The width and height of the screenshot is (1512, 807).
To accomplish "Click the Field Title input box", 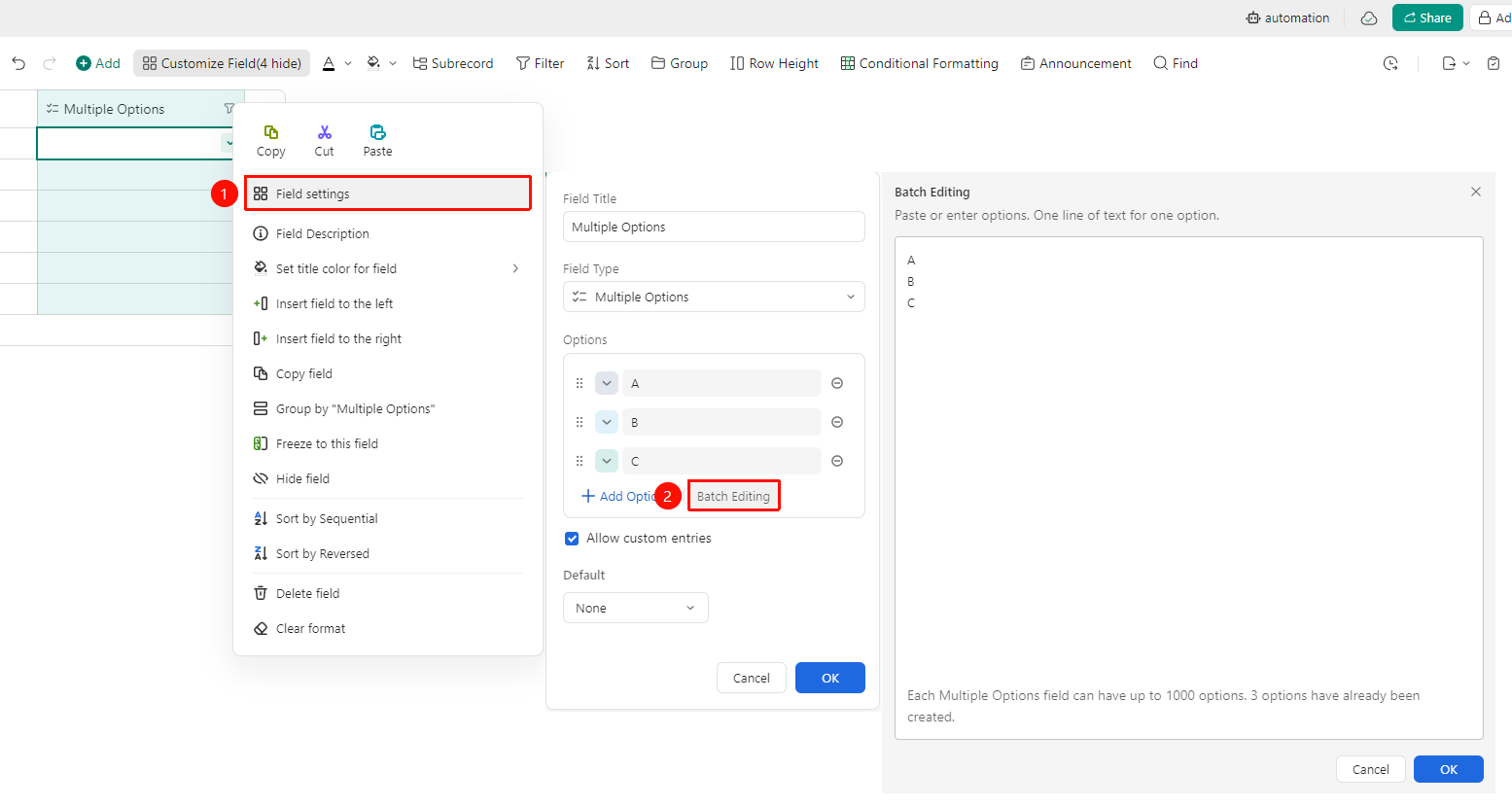I will 714,227.
